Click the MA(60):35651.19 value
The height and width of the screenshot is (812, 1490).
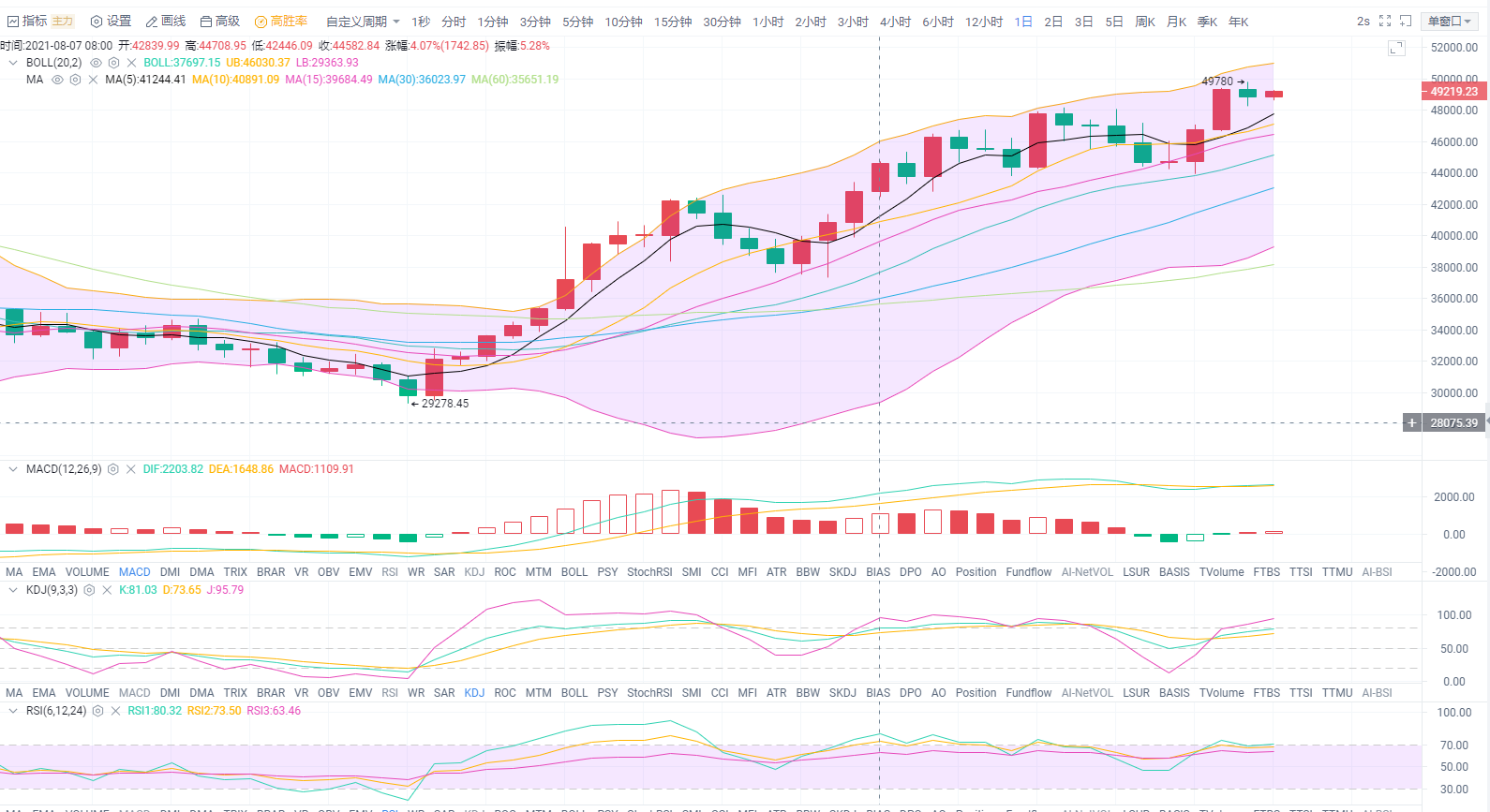pyautogui.click(x=514, y=80)
